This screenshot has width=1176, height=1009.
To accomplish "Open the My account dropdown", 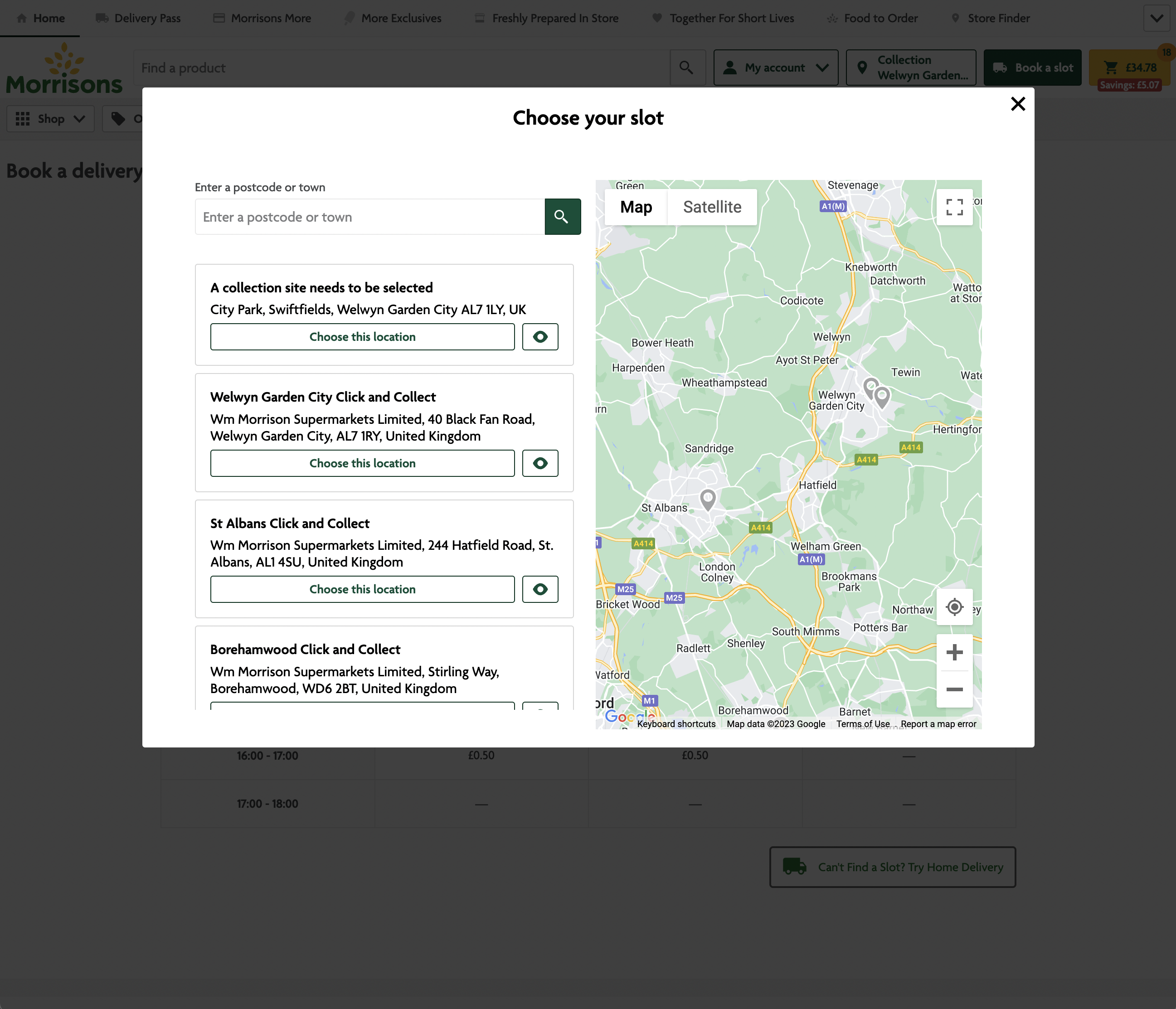I will (x=775, y=68).
